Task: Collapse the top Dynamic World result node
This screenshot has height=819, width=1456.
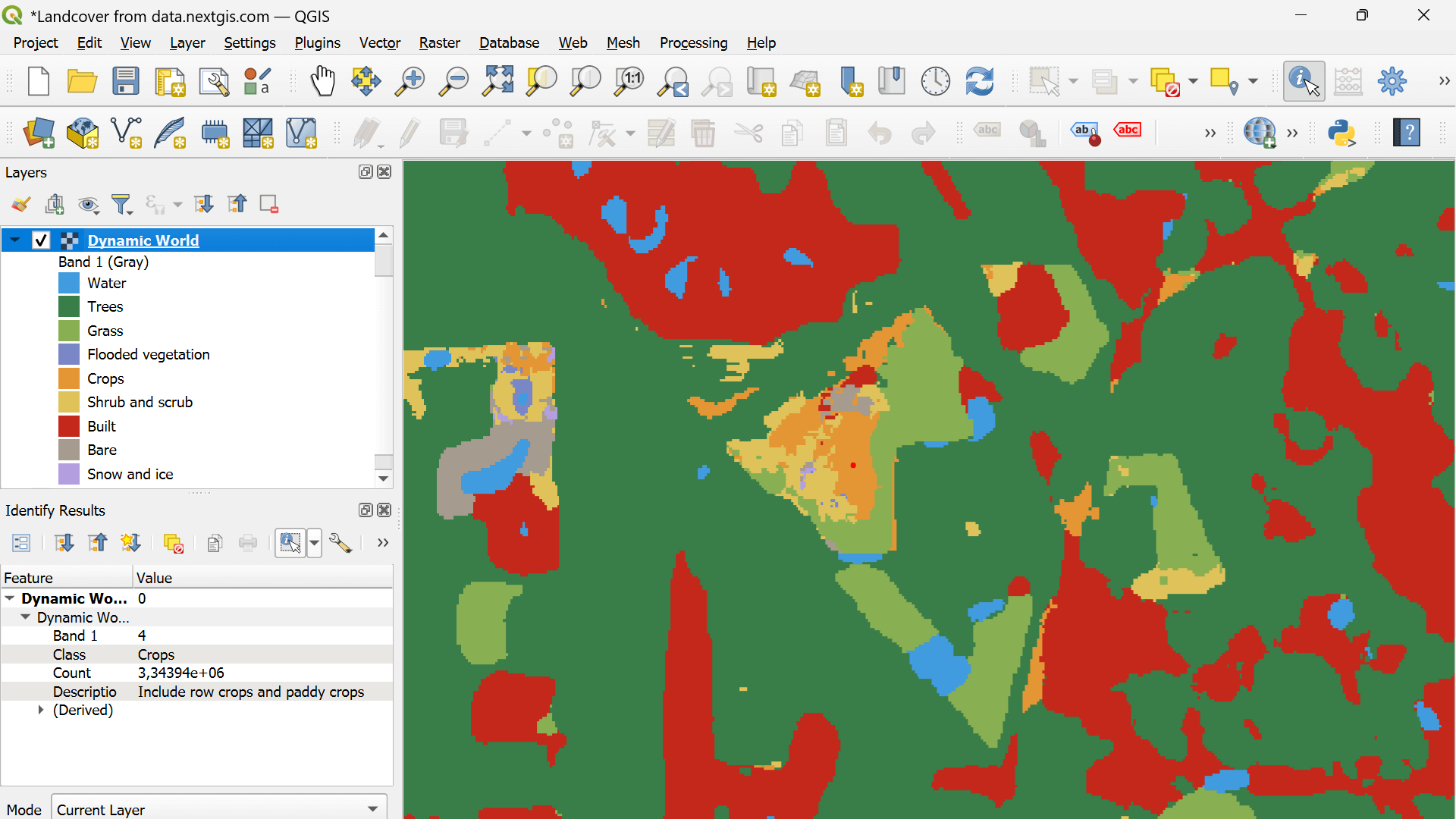Action: coord(10,598)
